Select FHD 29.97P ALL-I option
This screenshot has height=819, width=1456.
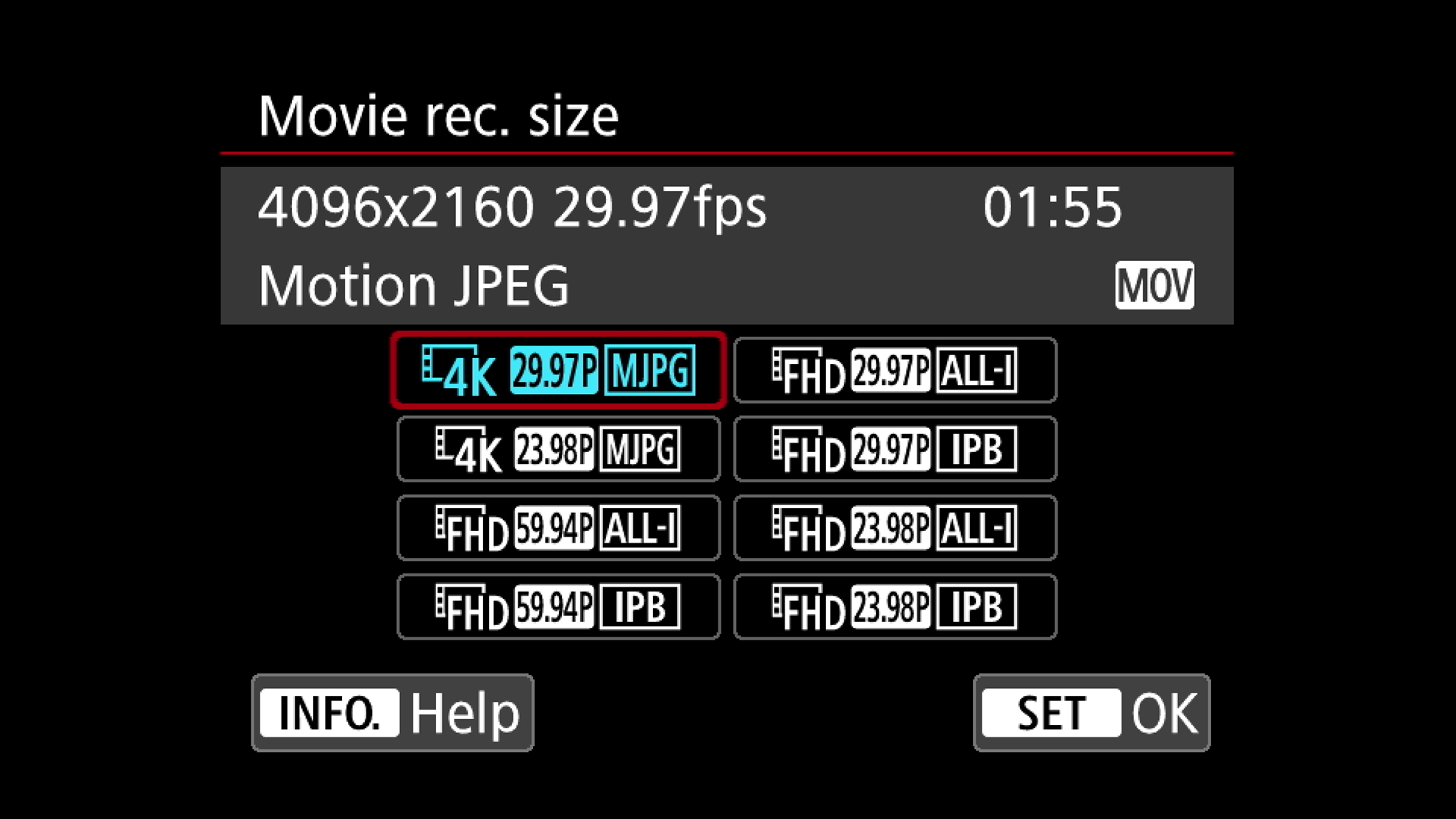coord(895,370)
